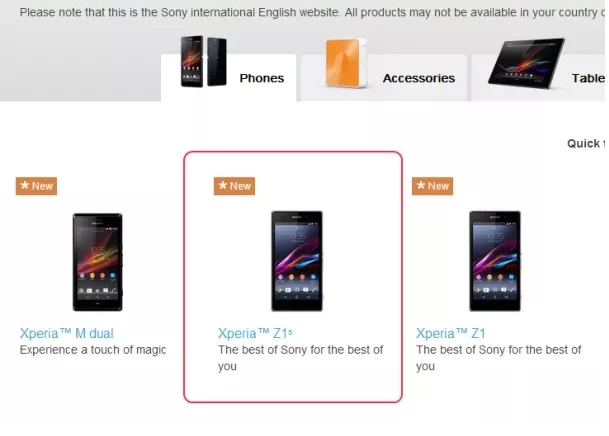Click the Quick text at right edge

point(586,143)
